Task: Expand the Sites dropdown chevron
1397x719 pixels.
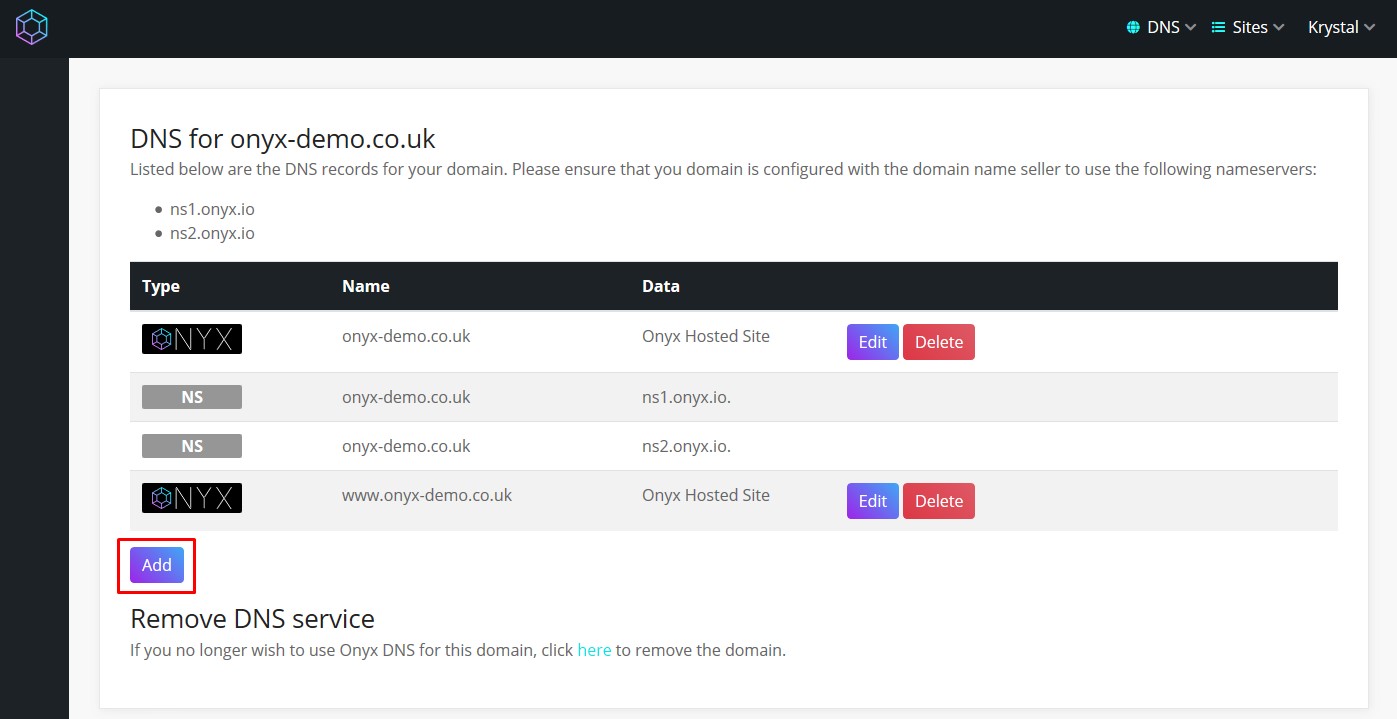Action: point(1278,28)
